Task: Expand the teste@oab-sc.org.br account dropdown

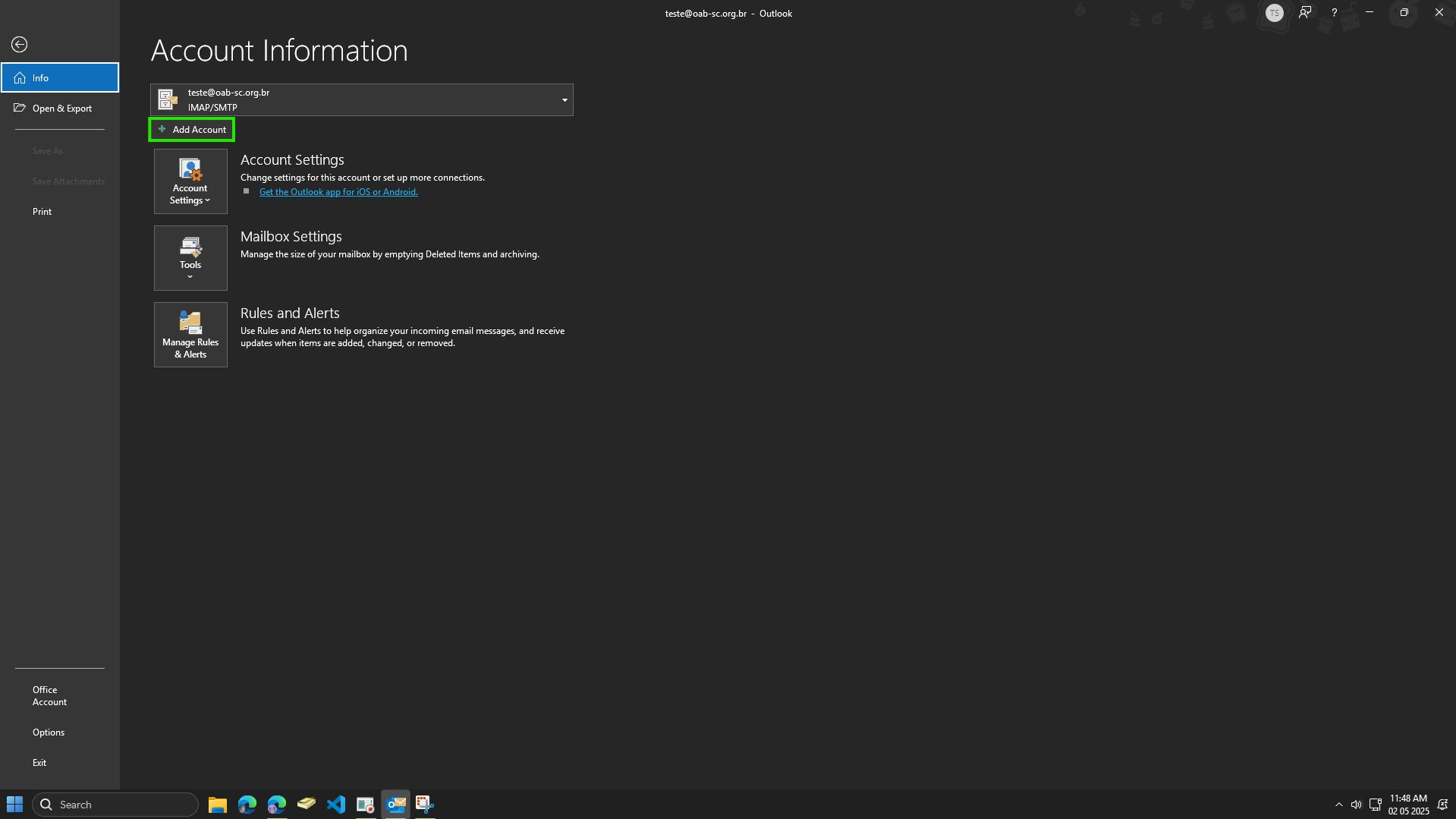Action: coord(362,100)
